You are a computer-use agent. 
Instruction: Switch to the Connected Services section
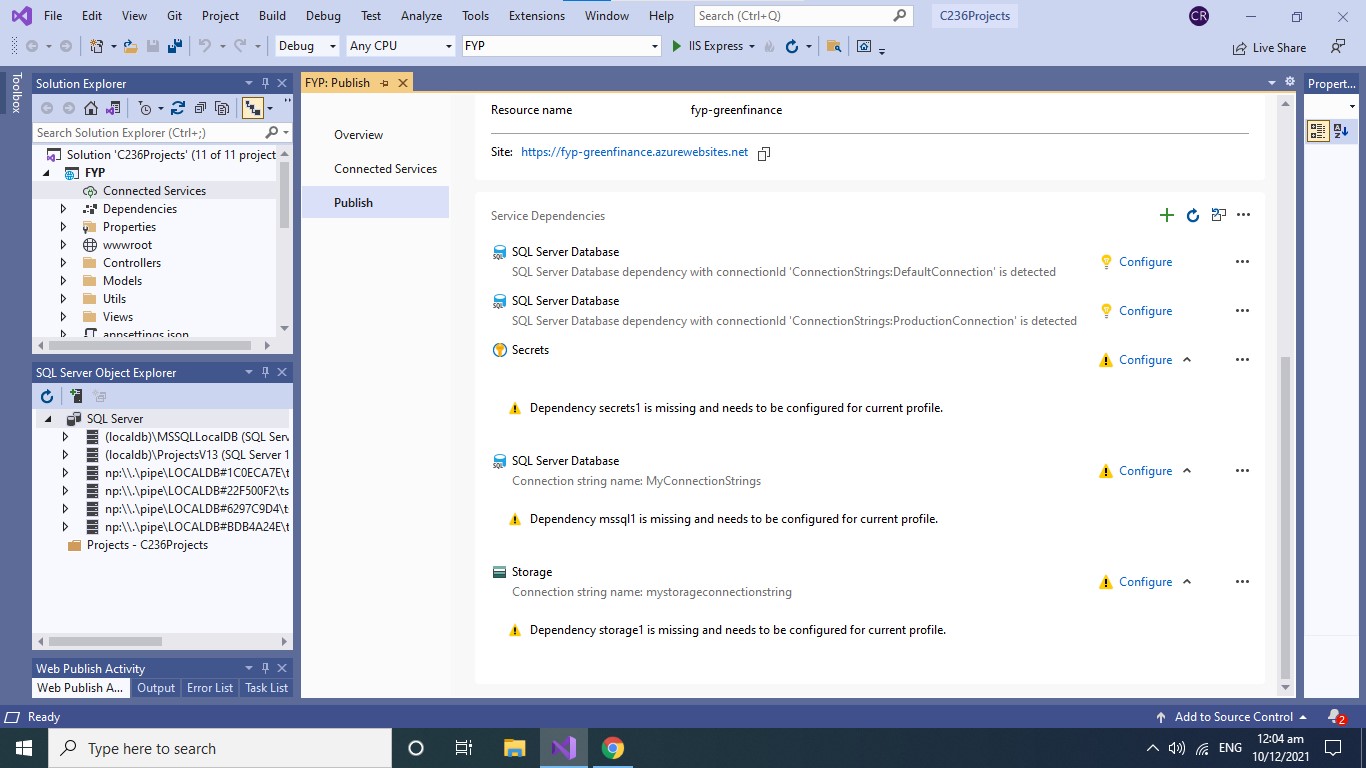(x=385, y=168)
